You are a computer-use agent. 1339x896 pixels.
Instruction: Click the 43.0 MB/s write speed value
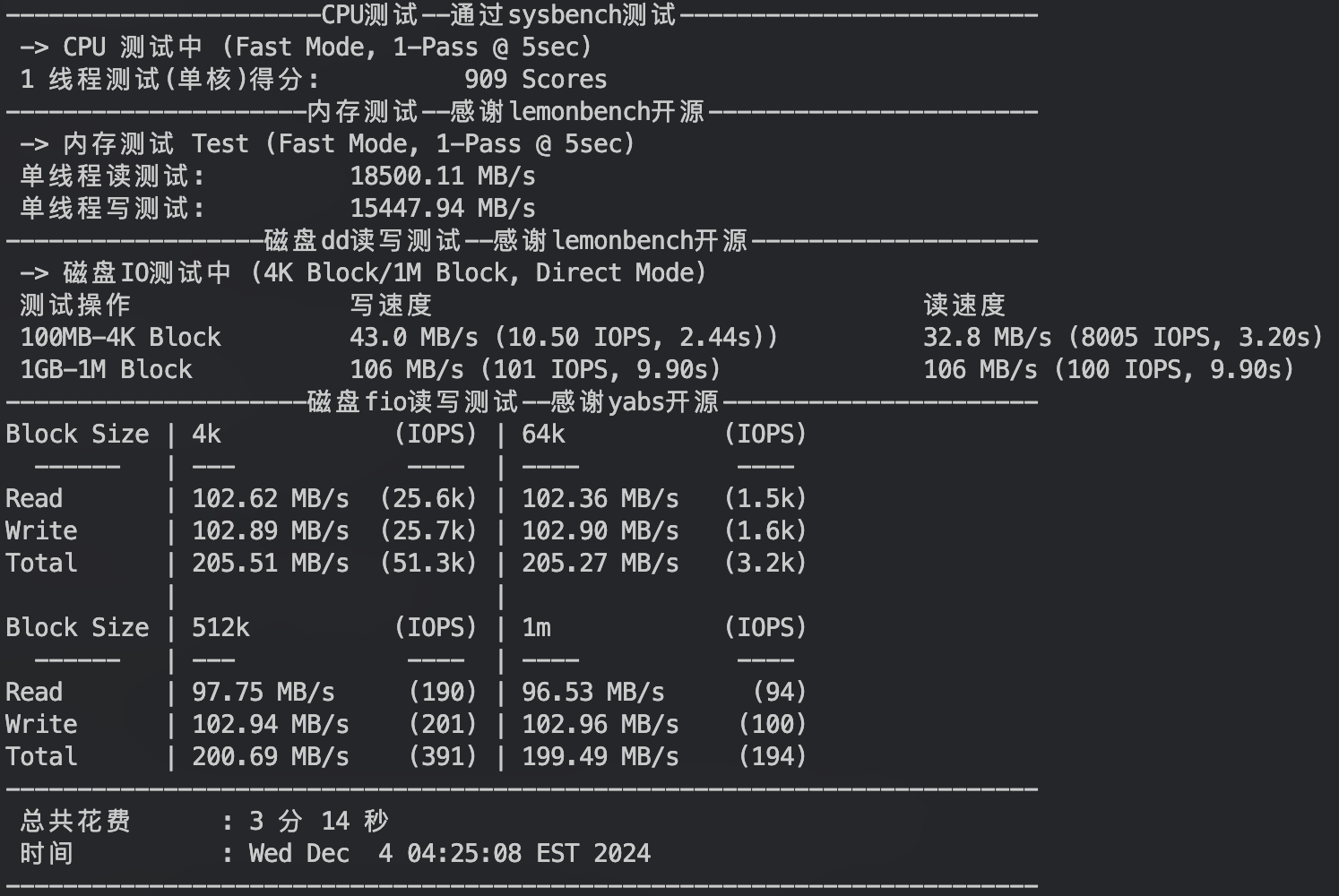point(413,338)
